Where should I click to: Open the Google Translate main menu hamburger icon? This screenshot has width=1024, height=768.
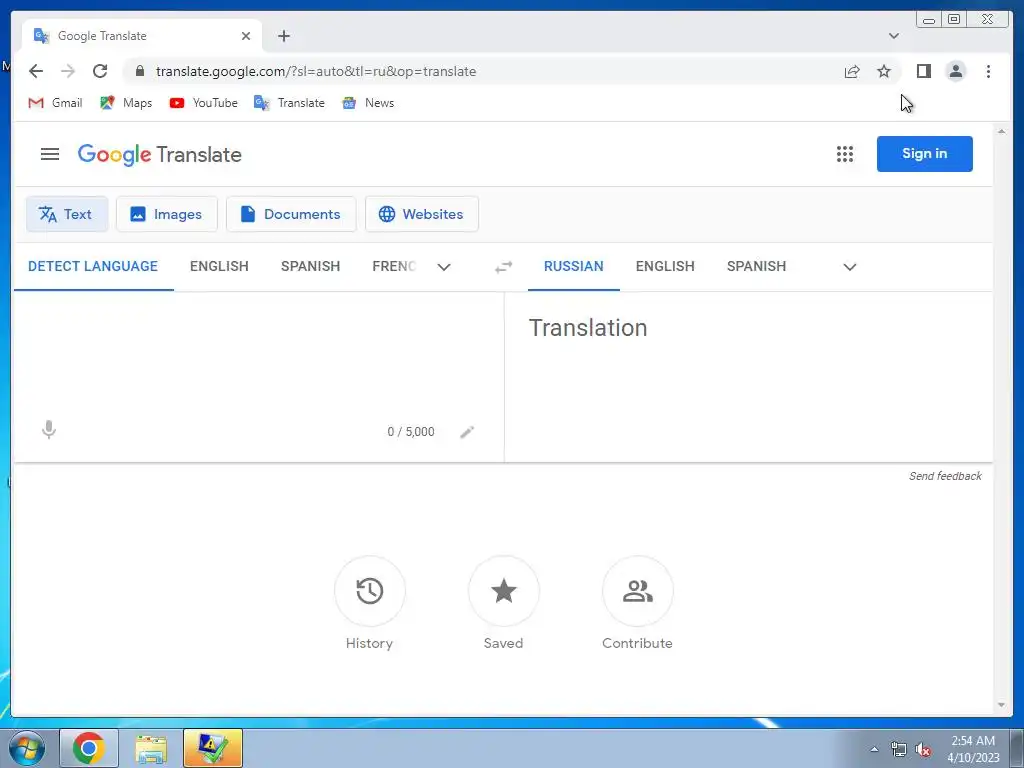50,154
